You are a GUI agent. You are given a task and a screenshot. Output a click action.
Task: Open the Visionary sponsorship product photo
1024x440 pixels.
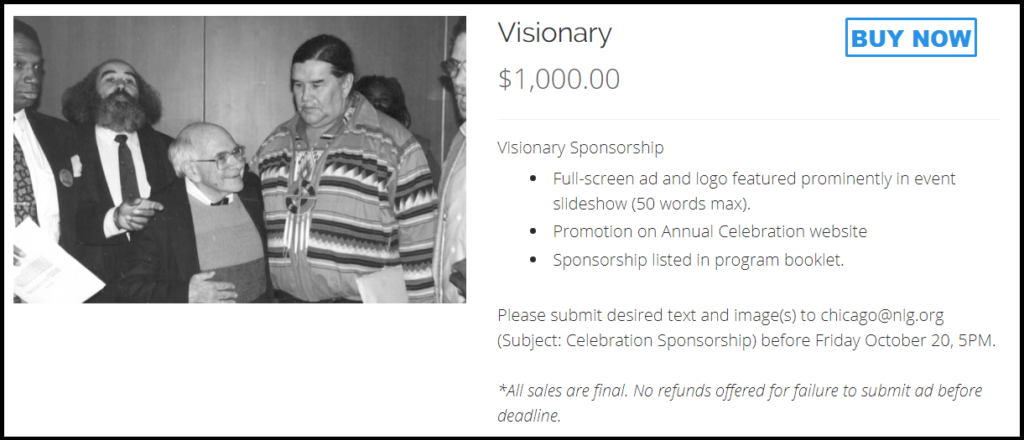240,159
